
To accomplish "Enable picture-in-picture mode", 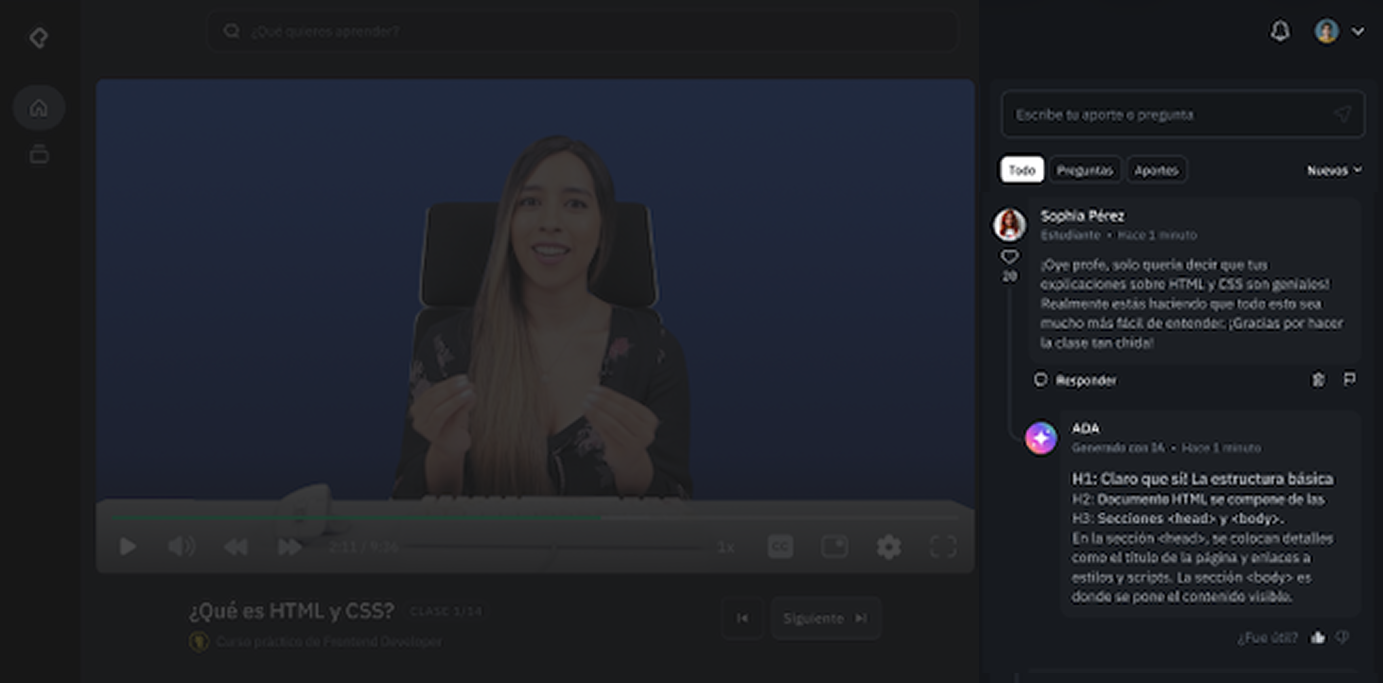I will coord(834,547).
